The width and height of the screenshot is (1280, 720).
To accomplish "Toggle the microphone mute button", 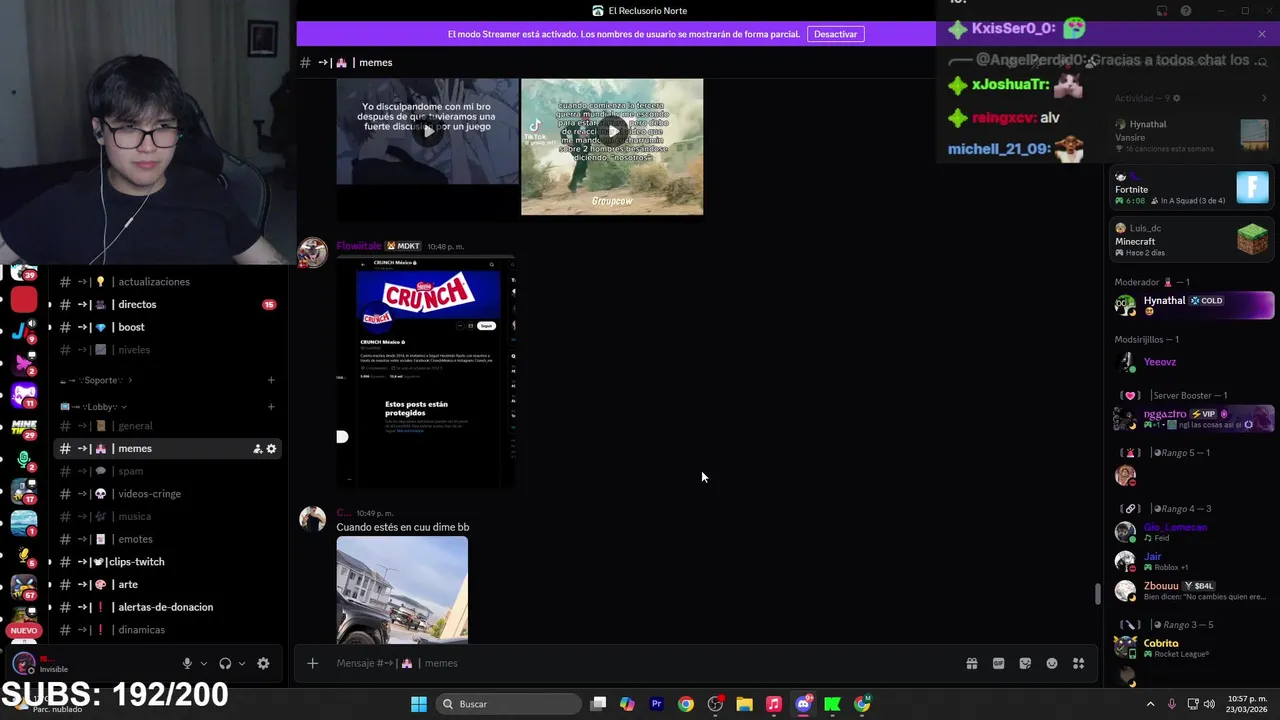I will point(187,663).
